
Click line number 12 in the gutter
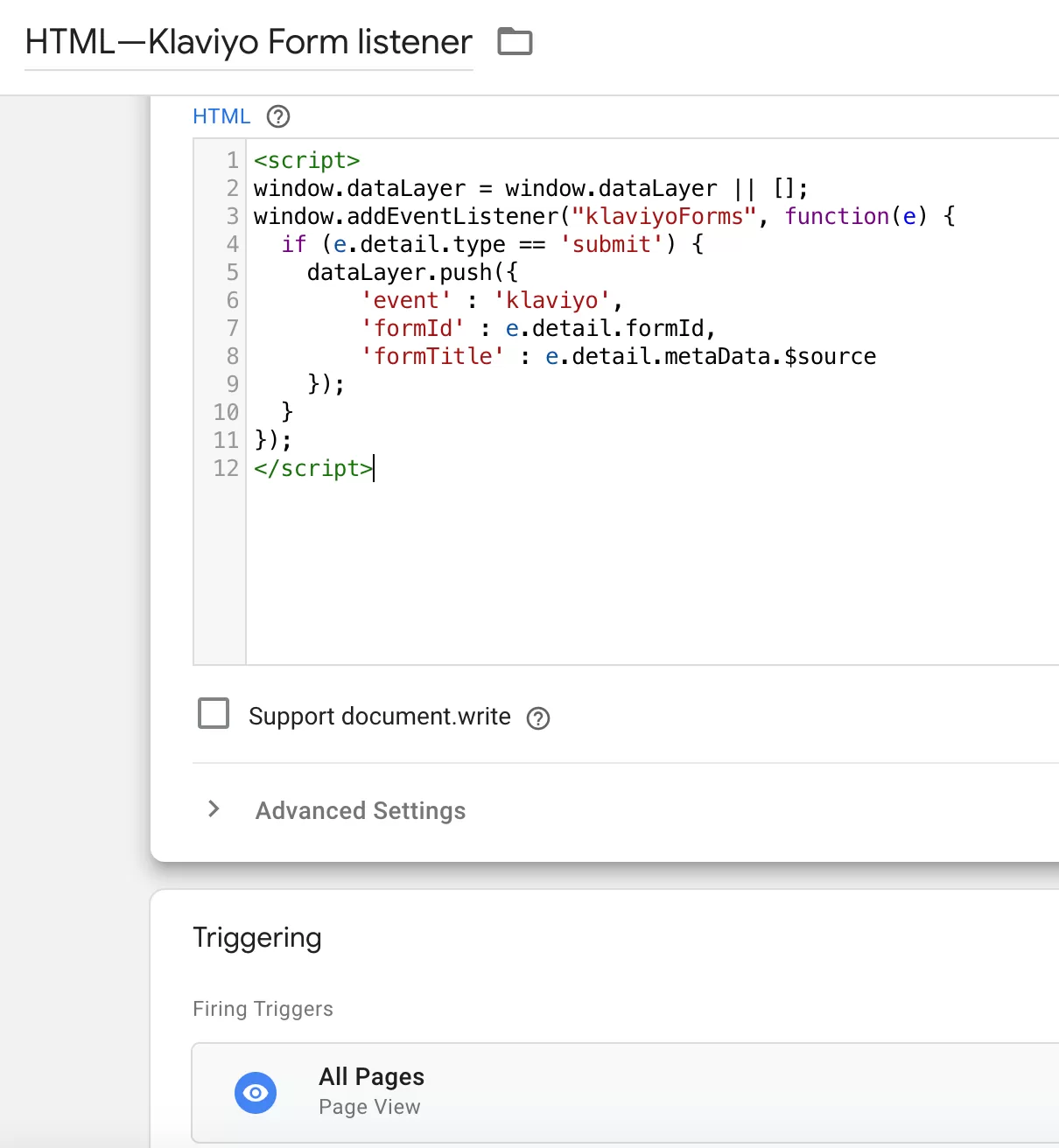(x=226, y=468)
